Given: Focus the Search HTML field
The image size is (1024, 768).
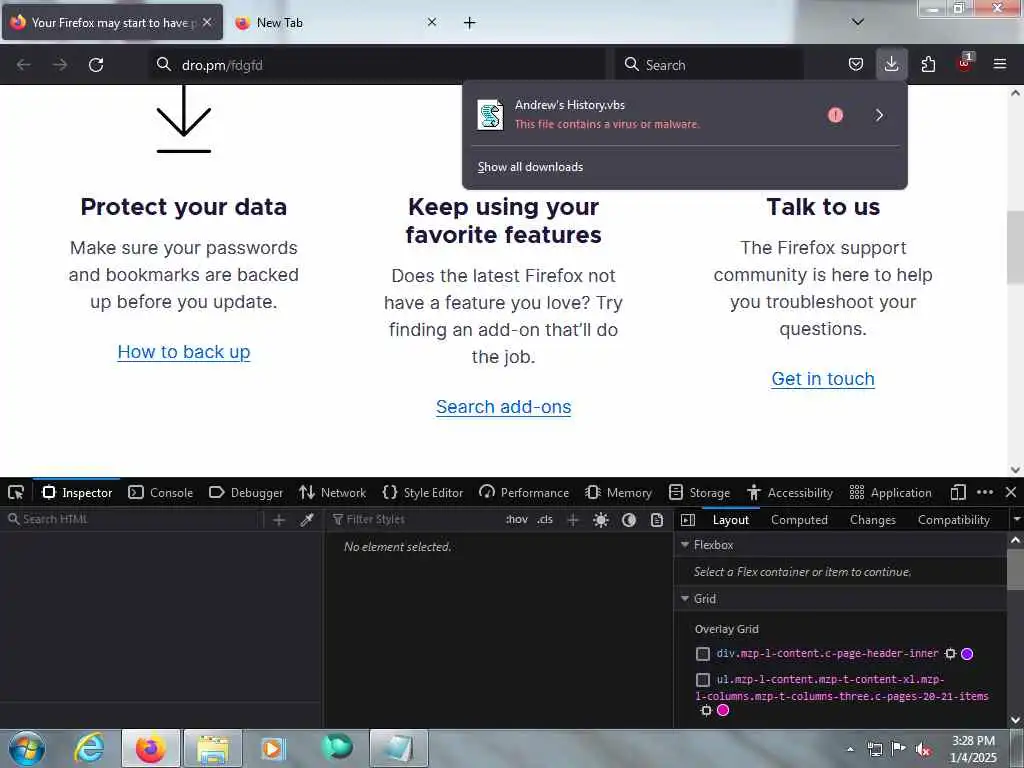Looking at the screenshot, I should click(134, 520).
